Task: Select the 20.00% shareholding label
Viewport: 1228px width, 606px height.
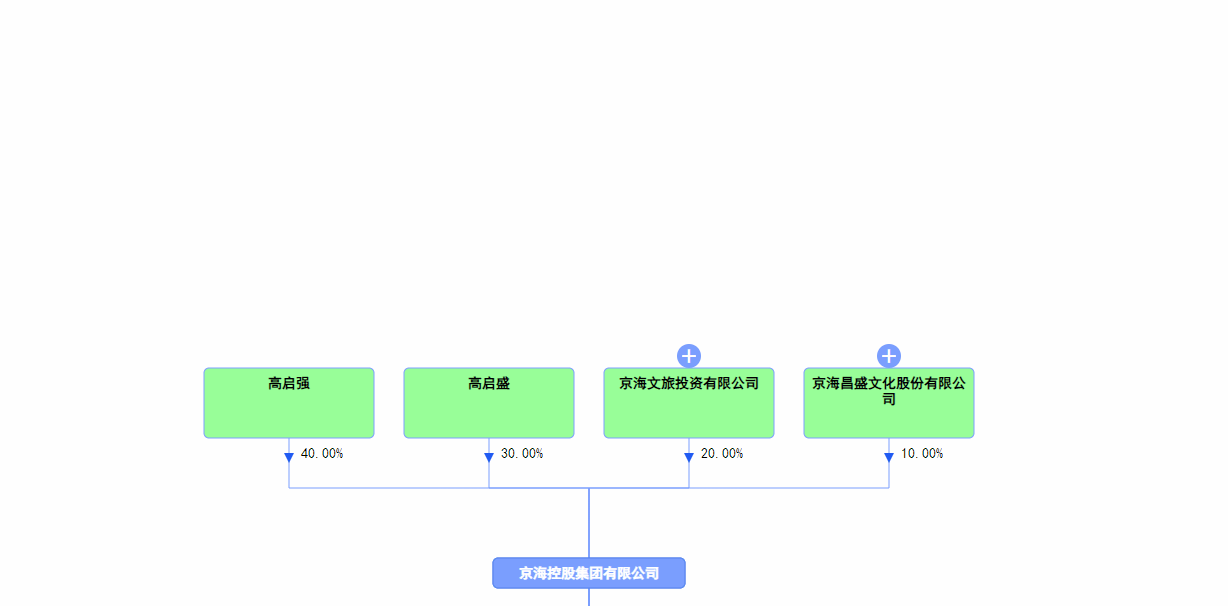Action: [x=722, y=453]
